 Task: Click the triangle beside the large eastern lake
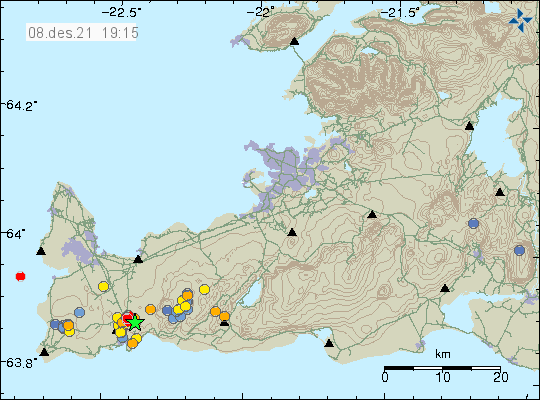tap(469, 126)
